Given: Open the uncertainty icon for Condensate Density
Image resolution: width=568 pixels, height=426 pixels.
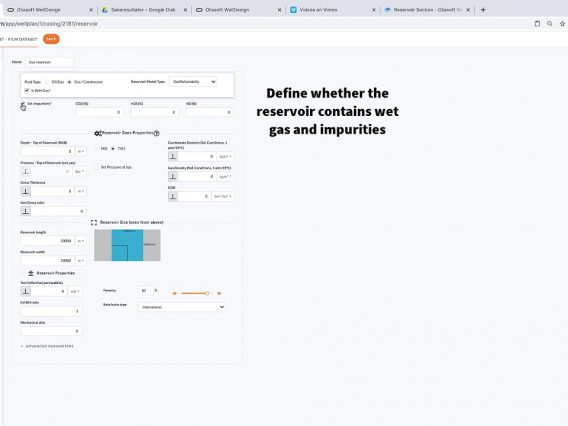Looking at the screenshot, I should pyautogui.click(x=173, y=156).
